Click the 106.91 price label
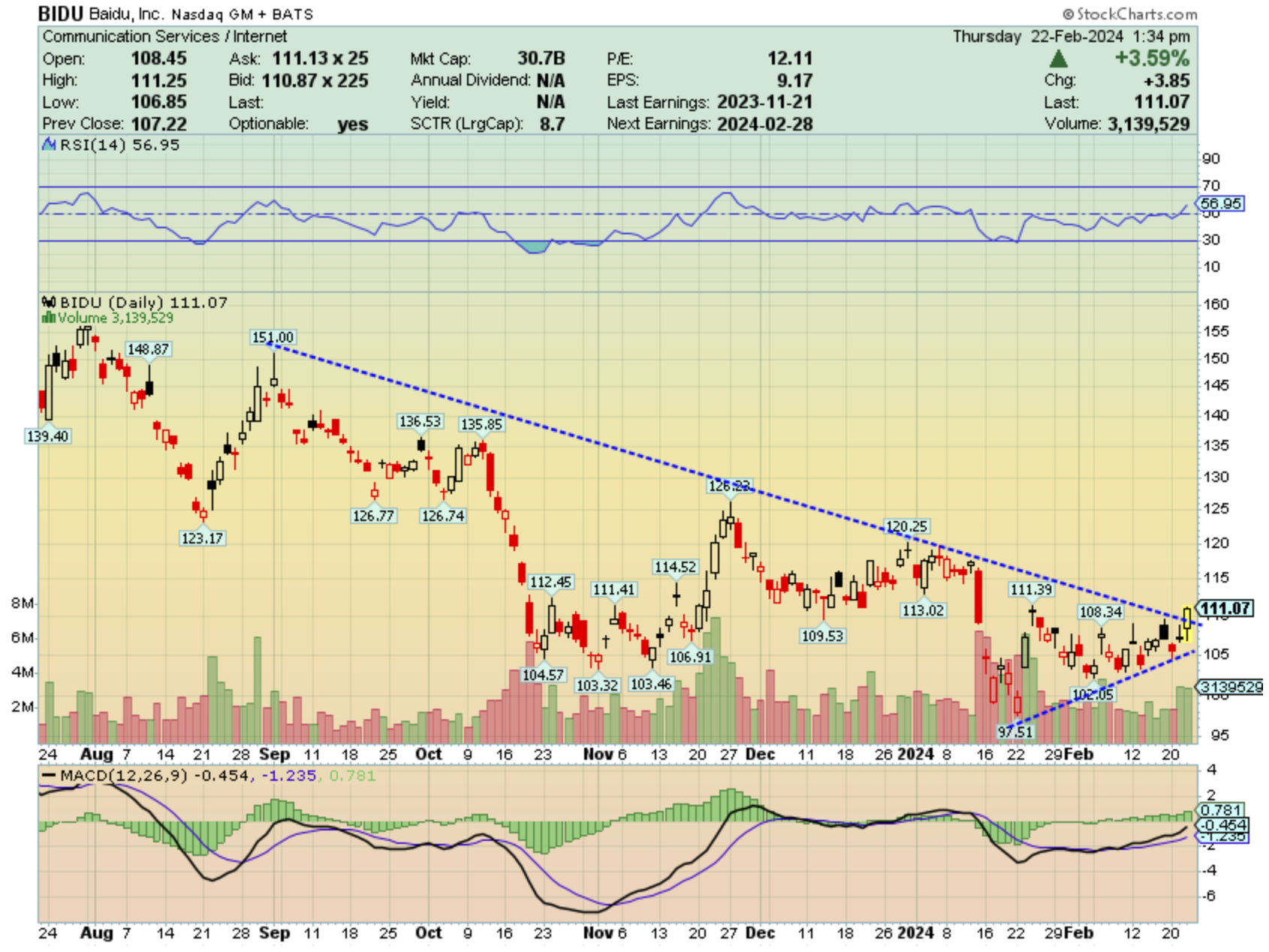Image resolution: width=1269 pixels, height=952 pixels. pos(690,657)
